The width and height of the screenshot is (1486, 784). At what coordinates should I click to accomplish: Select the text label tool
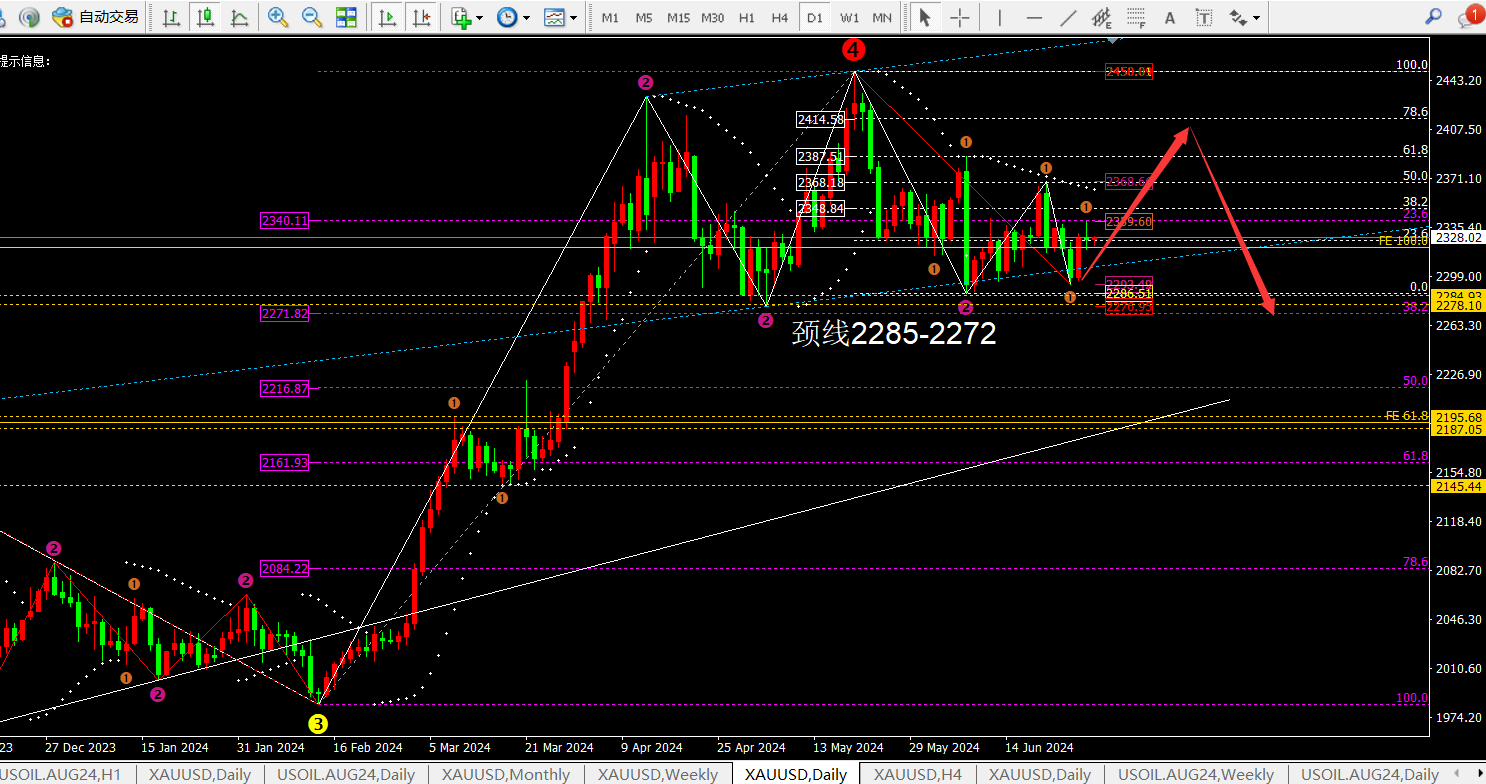click(x=1204, y=17)
